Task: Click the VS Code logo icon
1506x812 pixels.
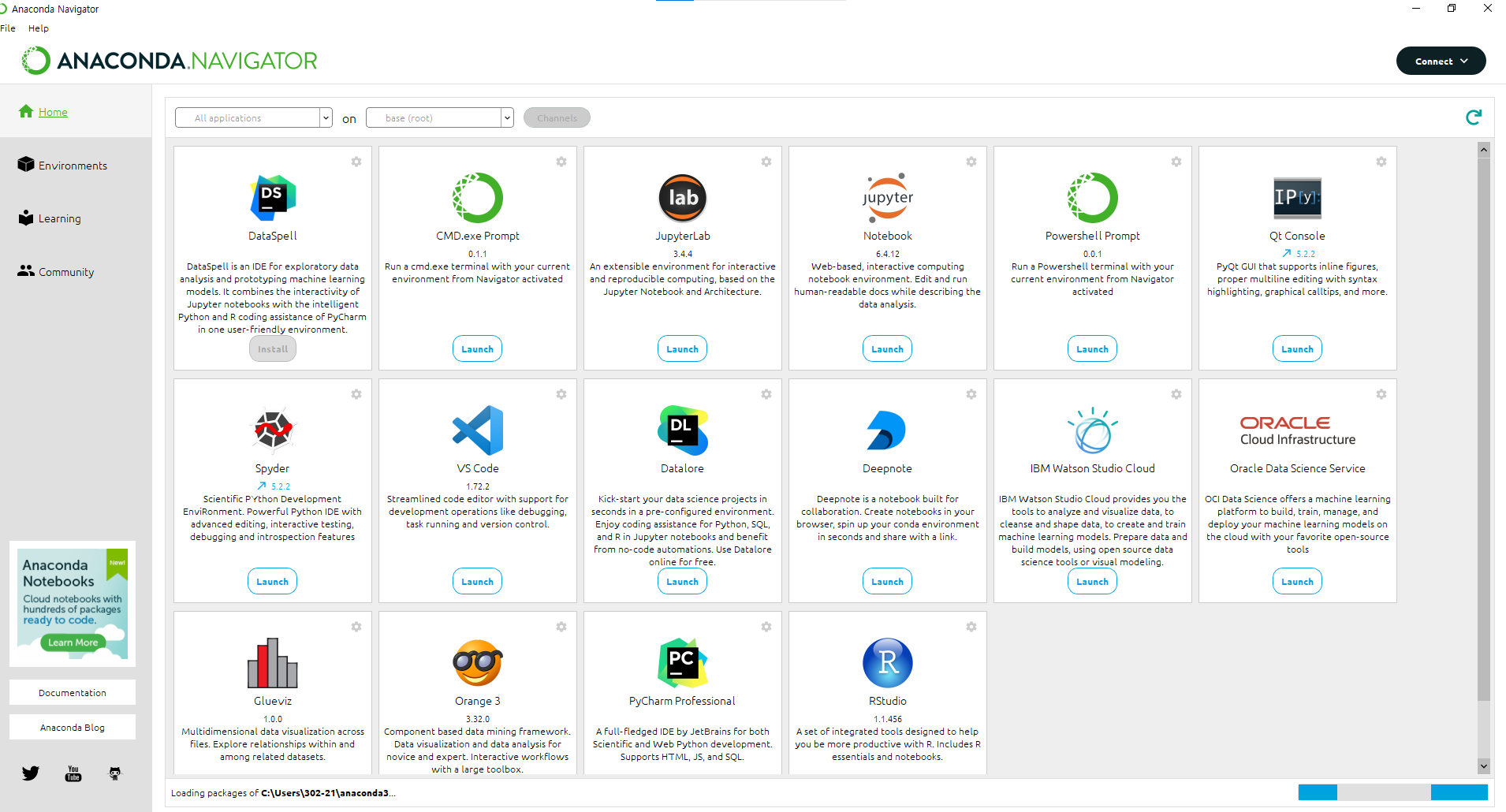Action: tap(478, 430)
